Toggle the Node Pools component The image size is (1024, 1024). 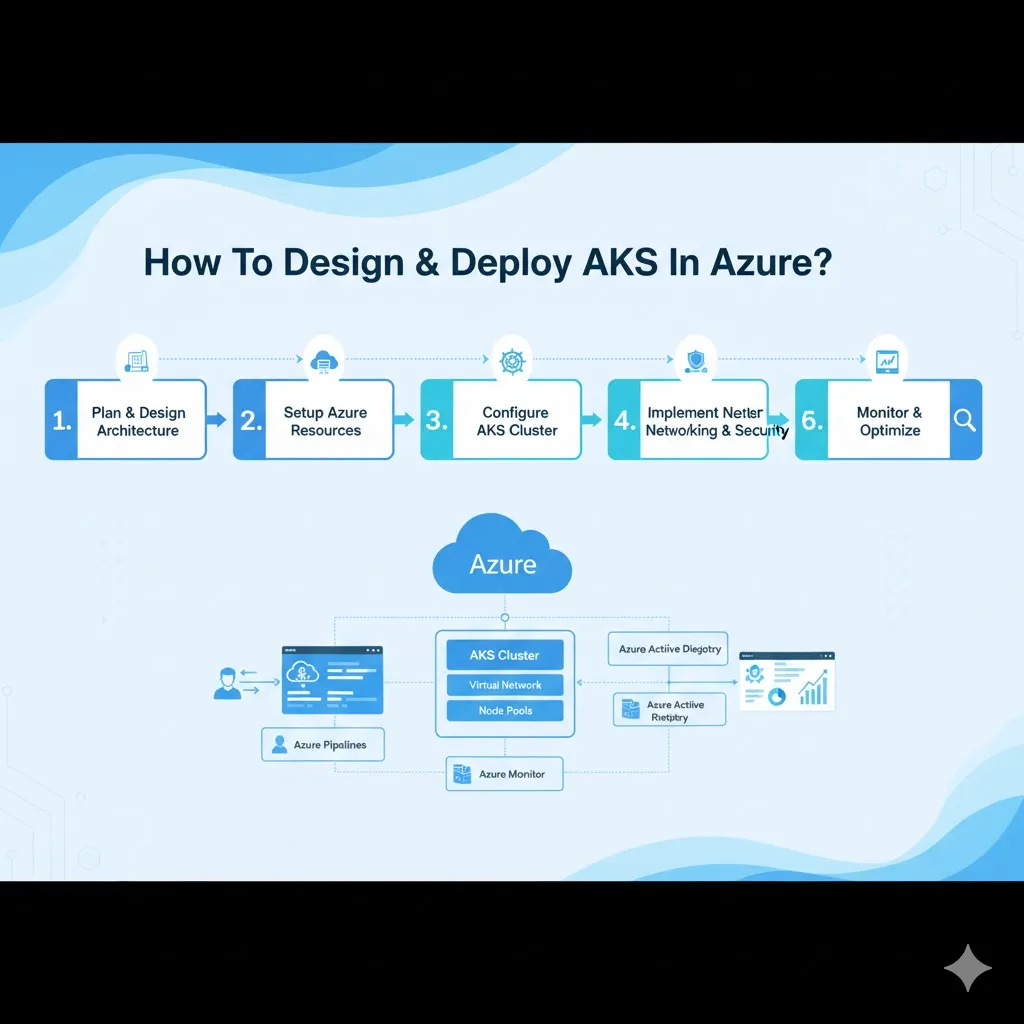tap(504, 711)
